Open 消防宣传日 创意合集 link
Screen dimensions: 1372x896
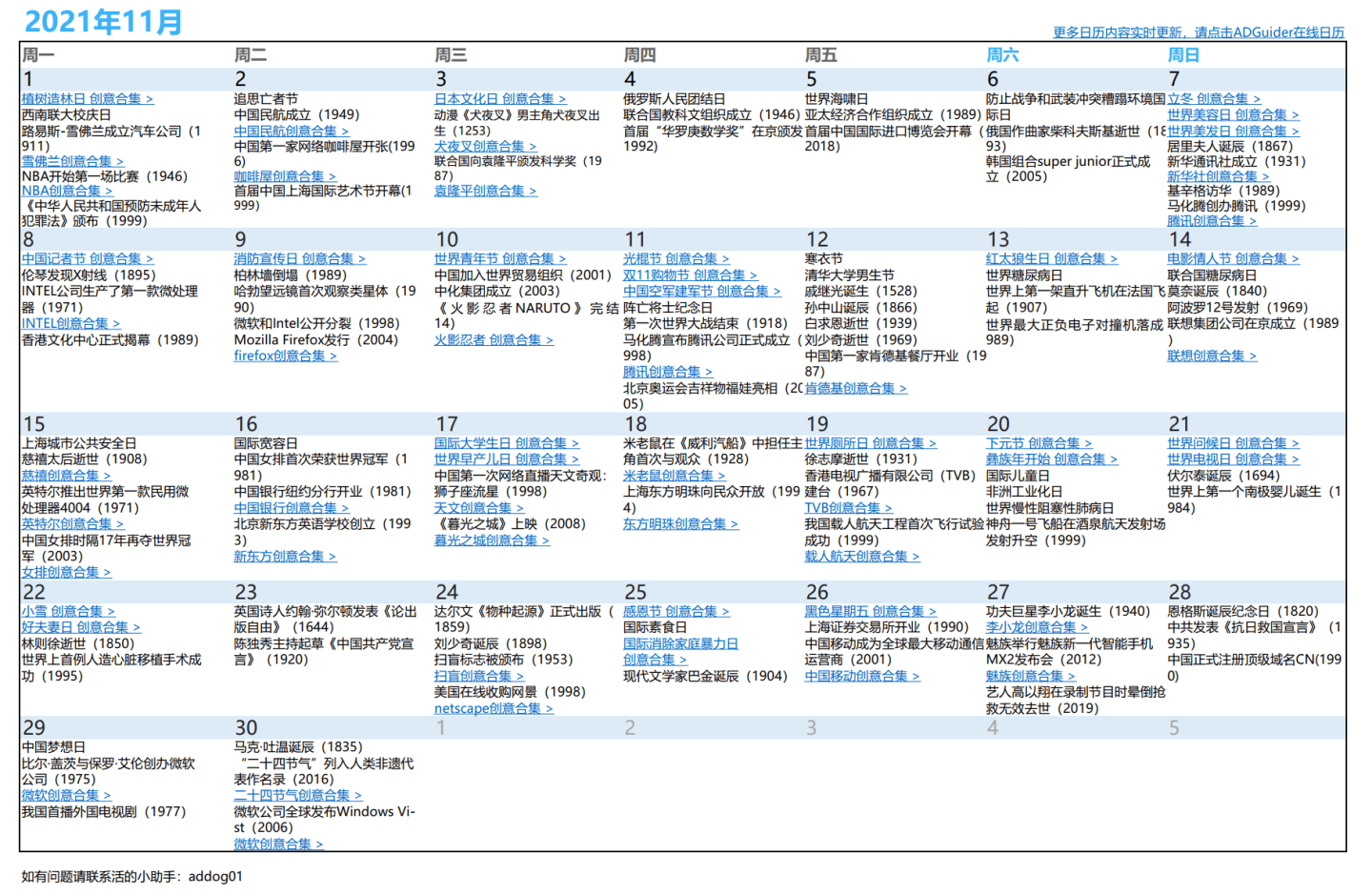[300, 259]
